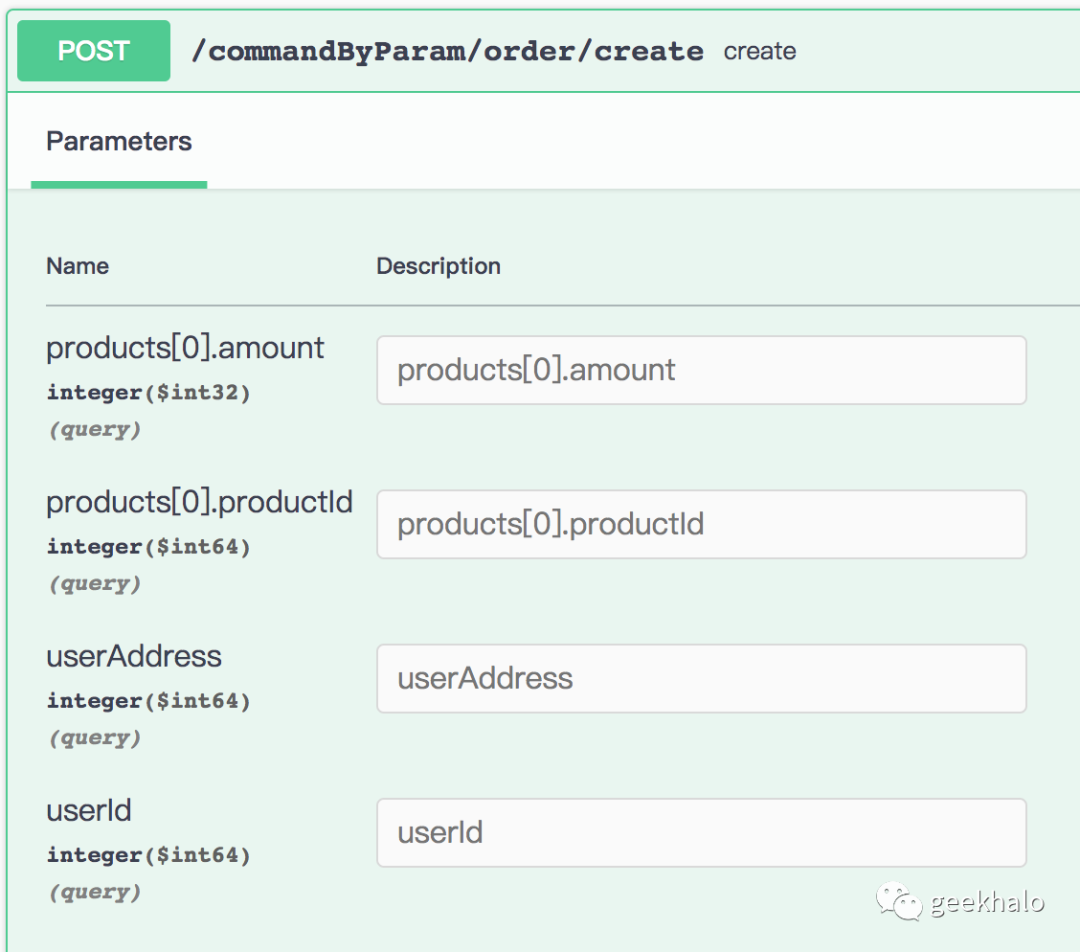The width and height of the screenshot is (1080, 952).
Task: Click integer($int64) type under products[0].productId
Action: 148,547
